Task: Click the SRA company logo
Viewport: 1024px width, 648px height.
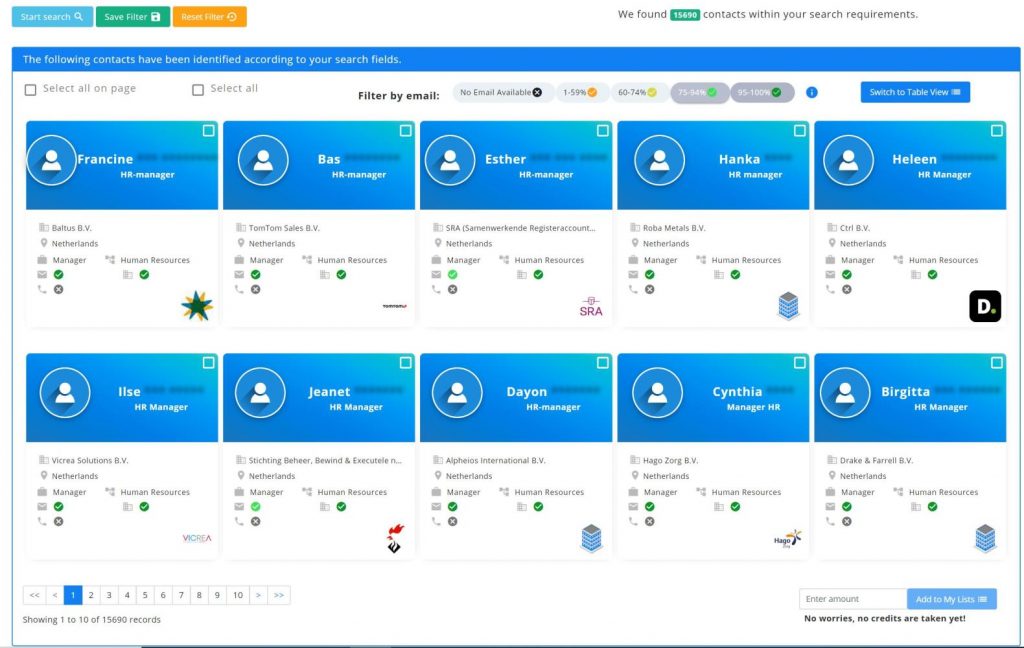Action: click(591, 307)
